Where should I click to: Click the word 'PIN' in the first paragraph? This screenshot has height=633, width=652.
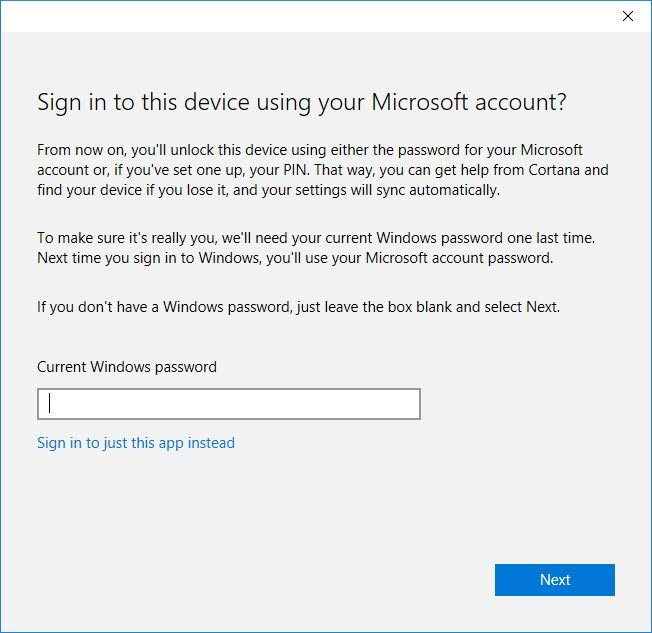pos(296,170)
